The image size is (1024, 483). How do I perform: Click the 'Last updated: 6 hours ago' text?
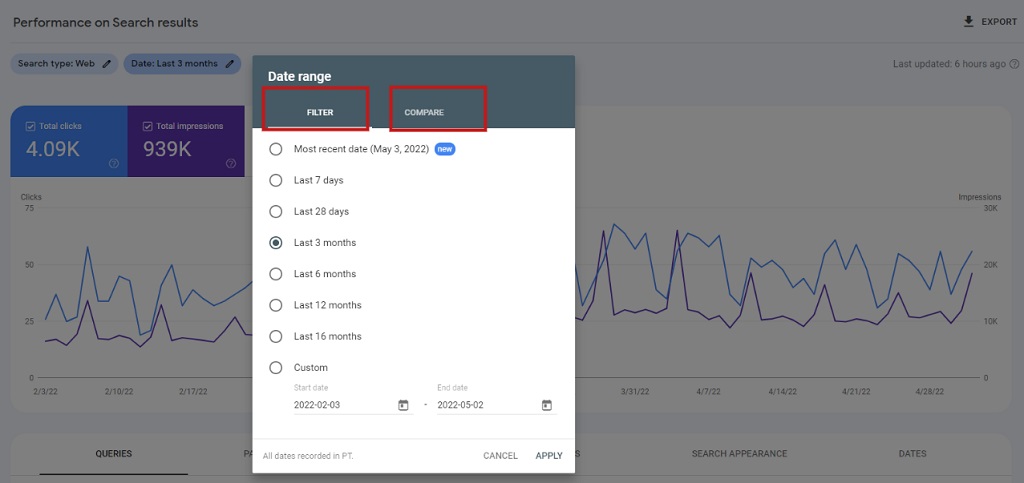949,64
